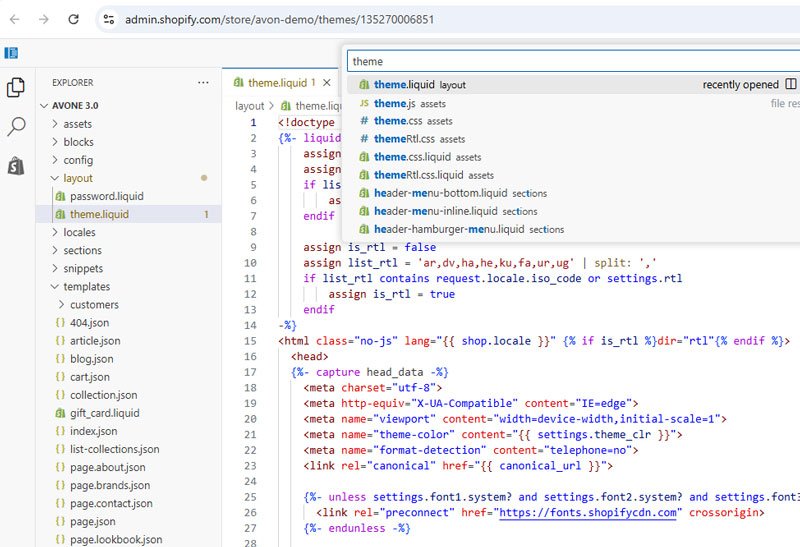Click the browser forward arrow

click(44, 19)
